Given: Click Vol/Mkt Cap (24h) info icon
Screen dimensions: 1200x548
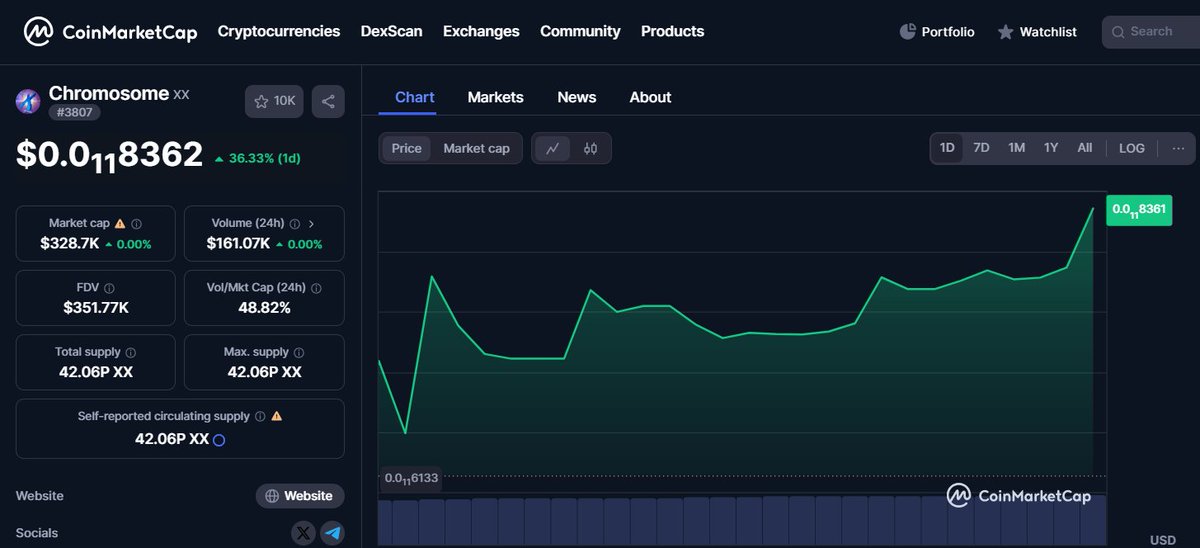Looking at the screenshot, I should click(x=316, y=288).
